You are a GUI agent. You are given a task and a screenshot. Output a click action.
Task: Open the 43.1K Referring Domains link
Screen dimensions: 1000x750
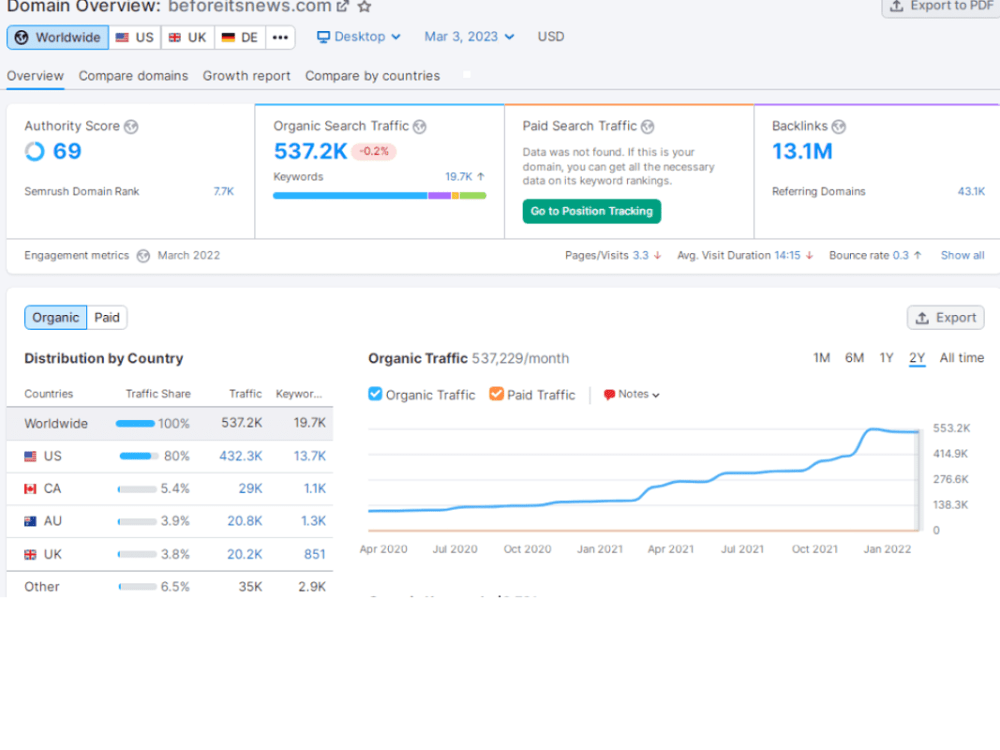971,192
